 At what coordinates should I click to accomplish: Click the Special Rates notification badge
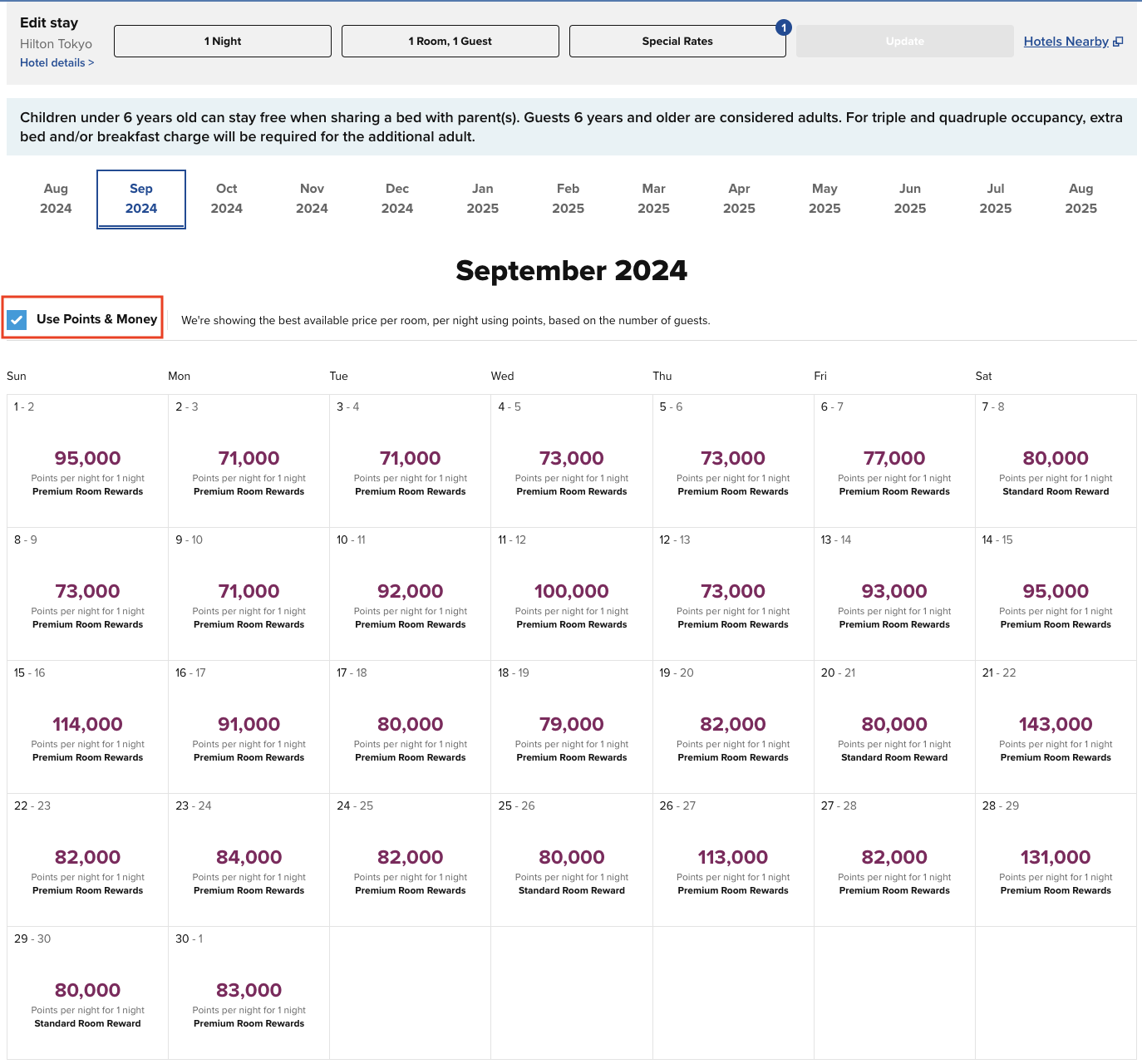coord(782,27)
